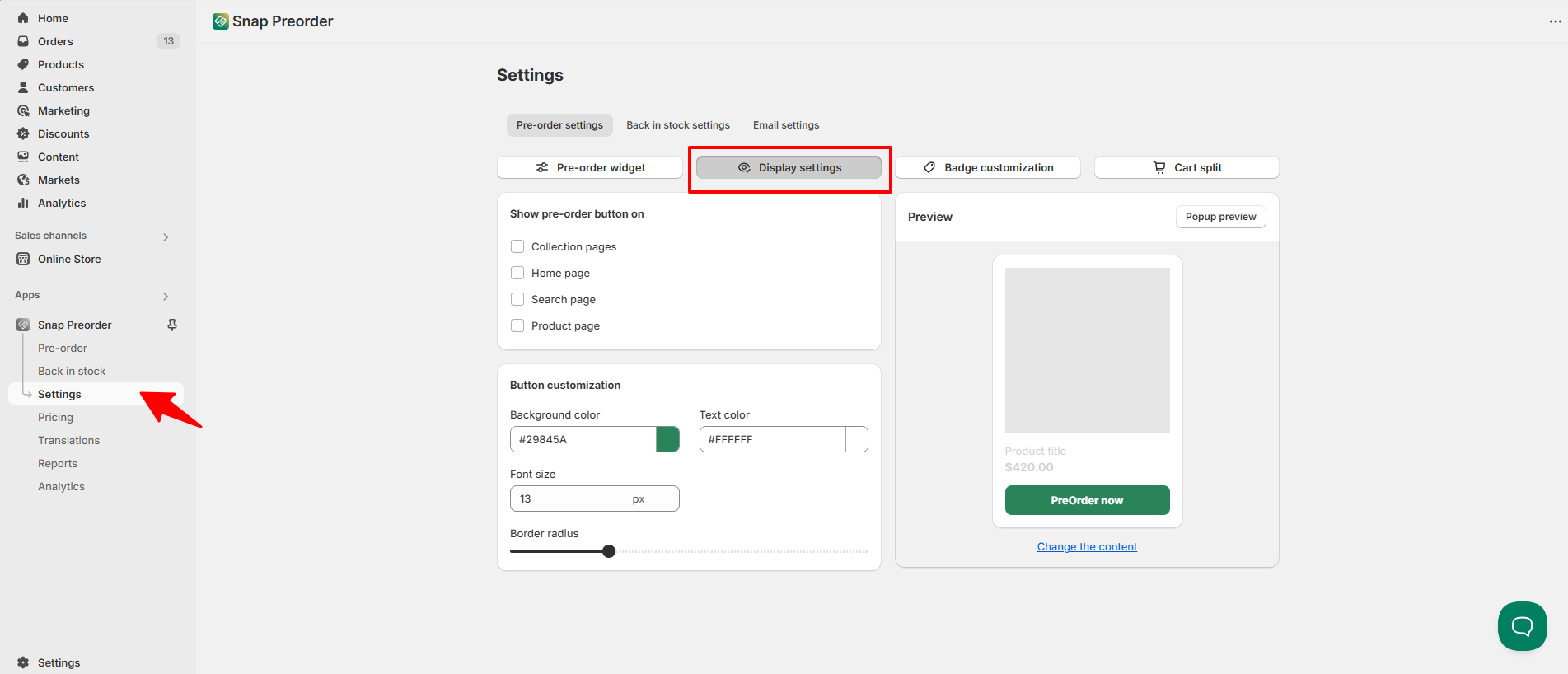Click the Home icon in sidebar

23,18
